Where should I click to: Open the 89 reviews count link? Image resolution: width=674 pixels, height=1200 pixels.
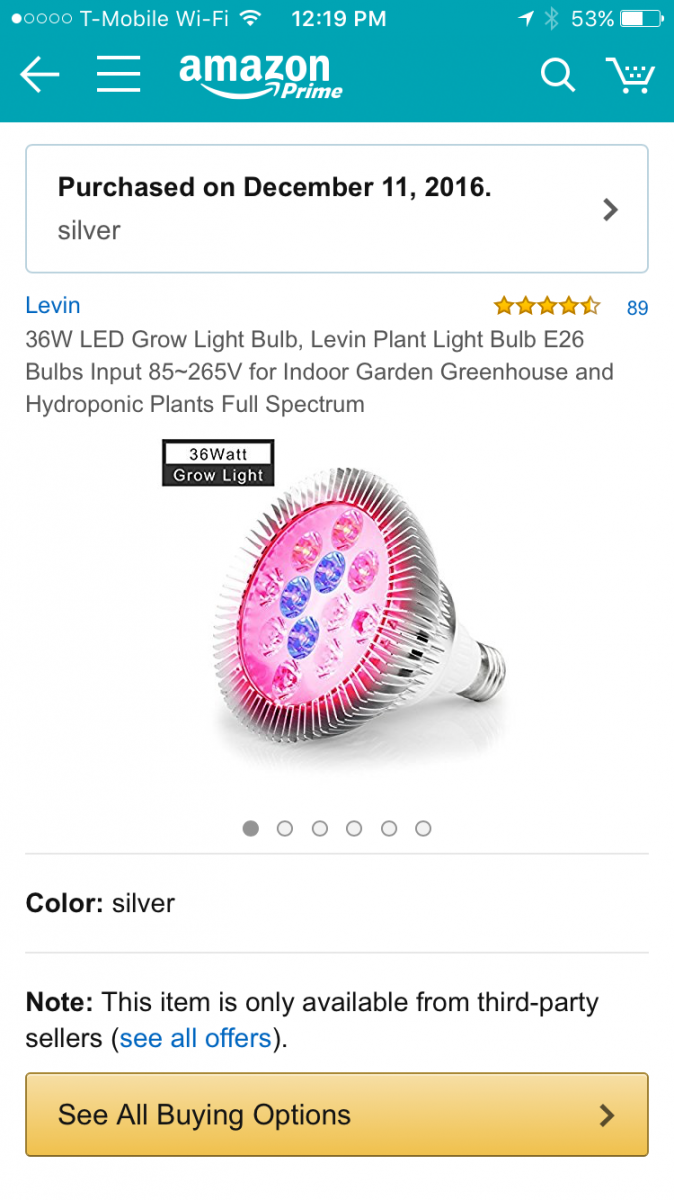click(x=637, y=308)
